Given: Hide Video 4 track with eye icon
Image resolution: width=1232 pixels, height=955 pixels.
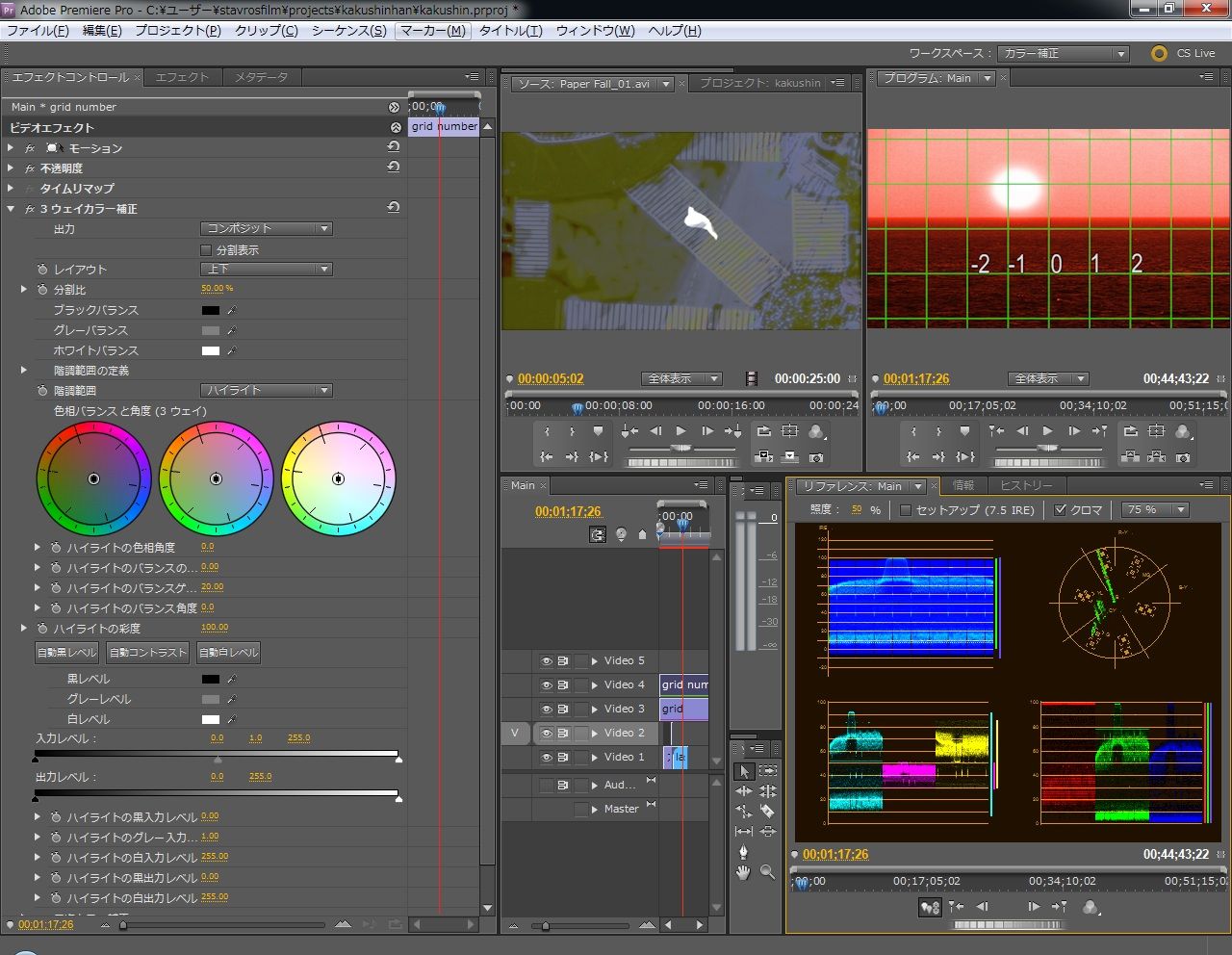Looking at the screenshot, I should click(546, 684).
